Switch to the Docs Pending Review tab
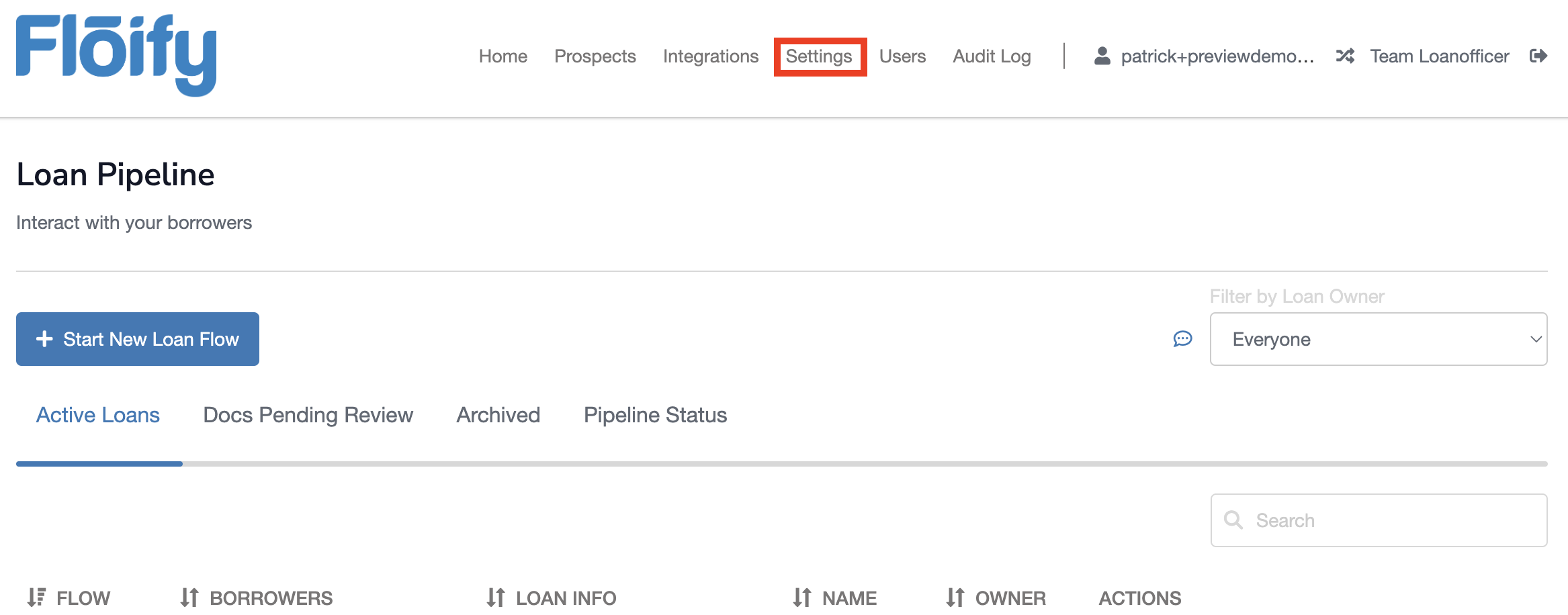Screen dimensions: 1568x615 point(308,415)
